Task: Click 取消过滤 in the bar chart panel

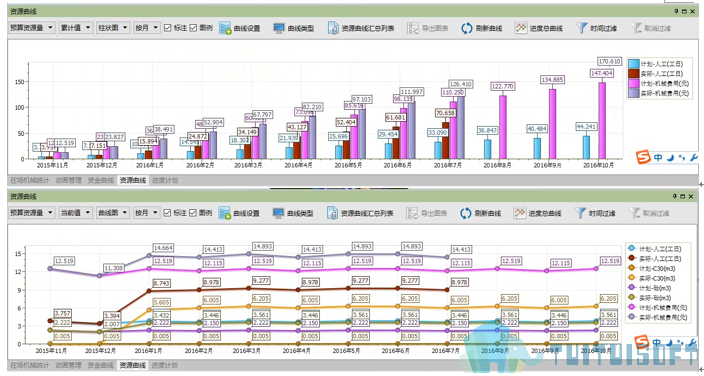Action: [650, 28]
